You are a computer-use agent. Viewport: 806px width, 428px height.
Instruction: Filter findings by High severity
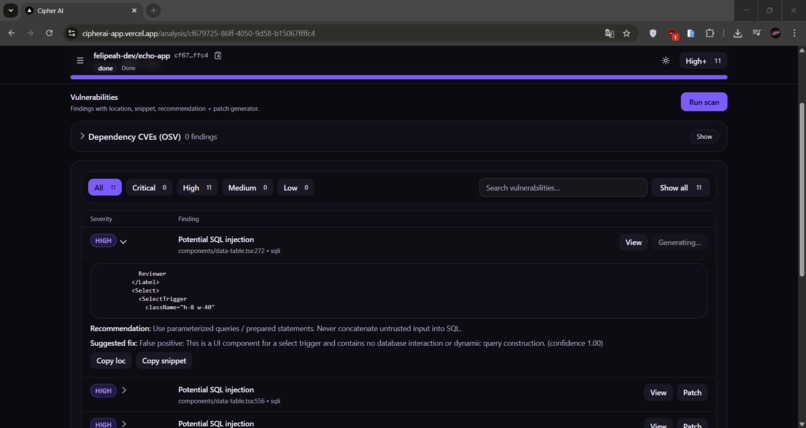[x=197, y=188]
